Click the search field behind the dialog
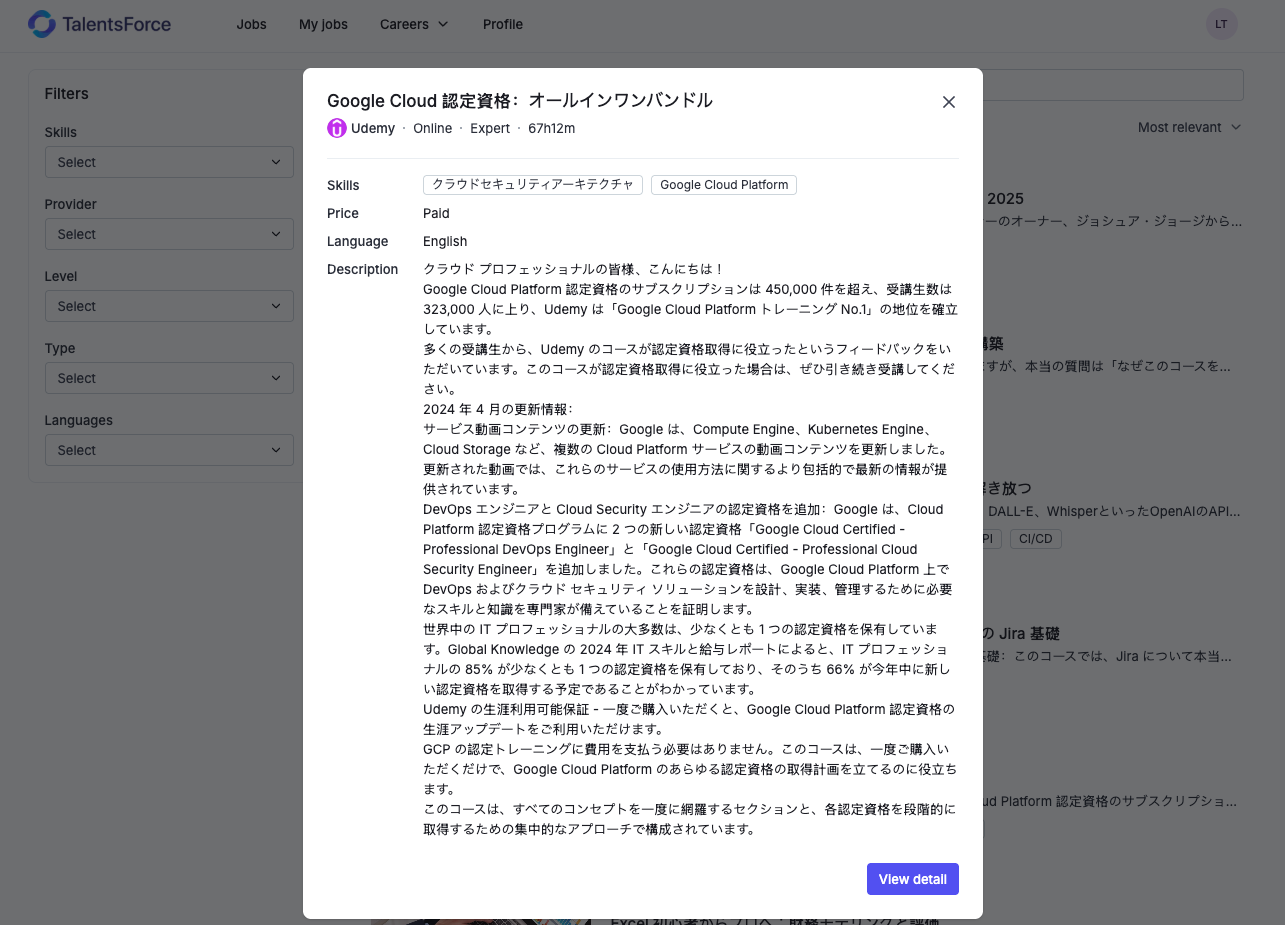This screenshot has height=925, width=1285. pos(1113,85)
